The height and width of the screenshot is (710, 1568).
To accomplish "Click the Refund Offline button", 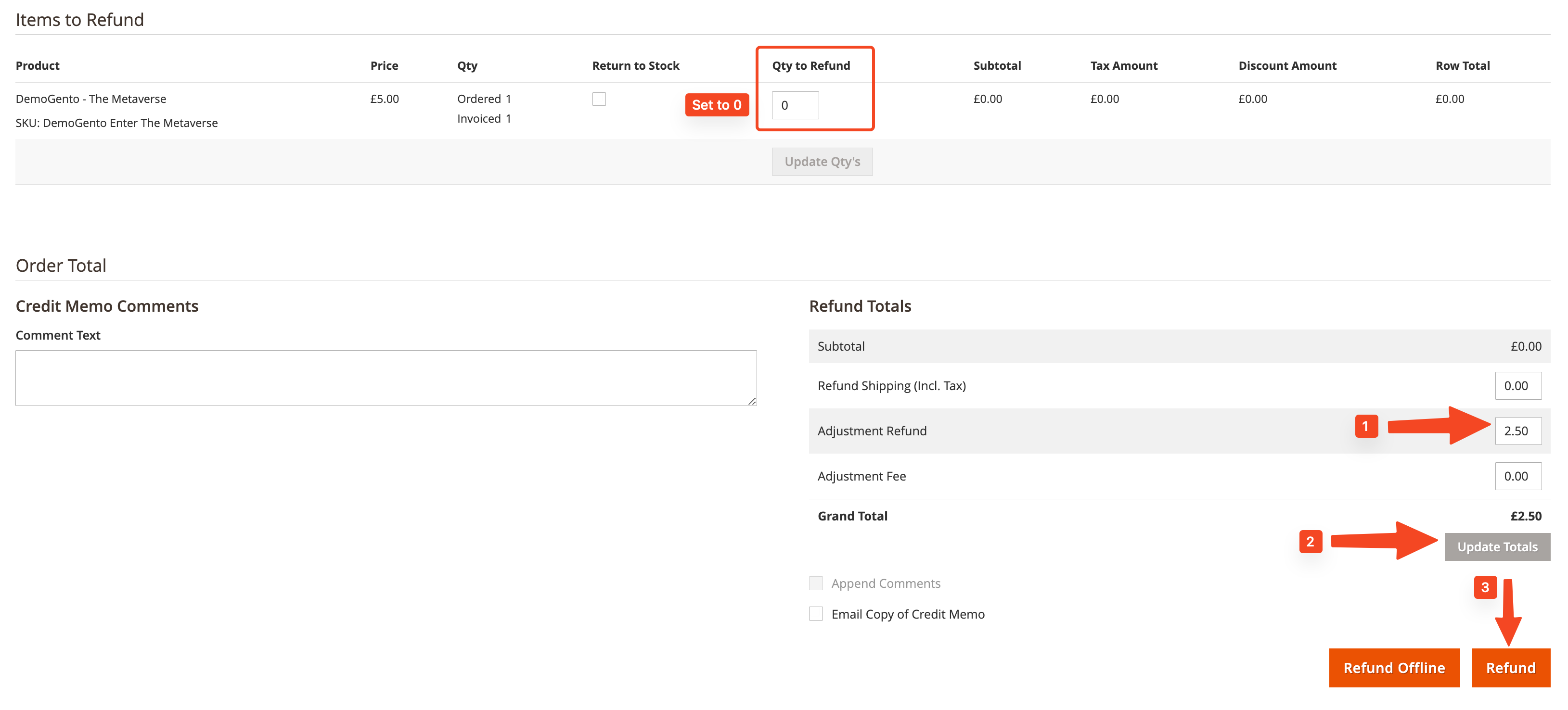I will [1394, 667].
